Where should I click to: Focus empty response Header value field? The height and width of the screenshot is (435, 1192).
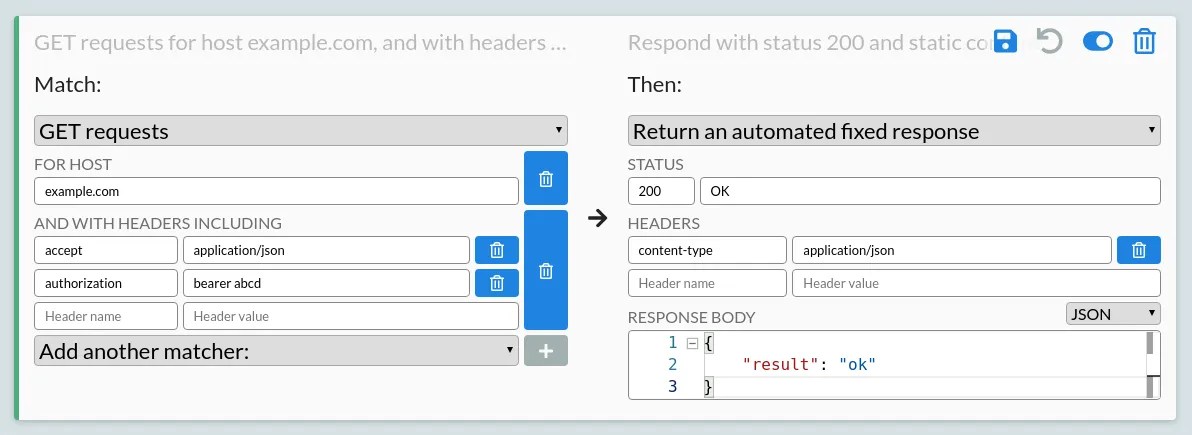click(x=976, y=283)
